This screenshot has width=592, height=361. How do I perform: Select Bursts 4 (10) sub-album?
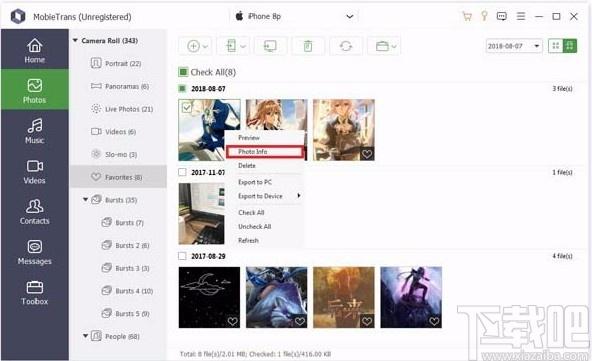coord(119,291)
